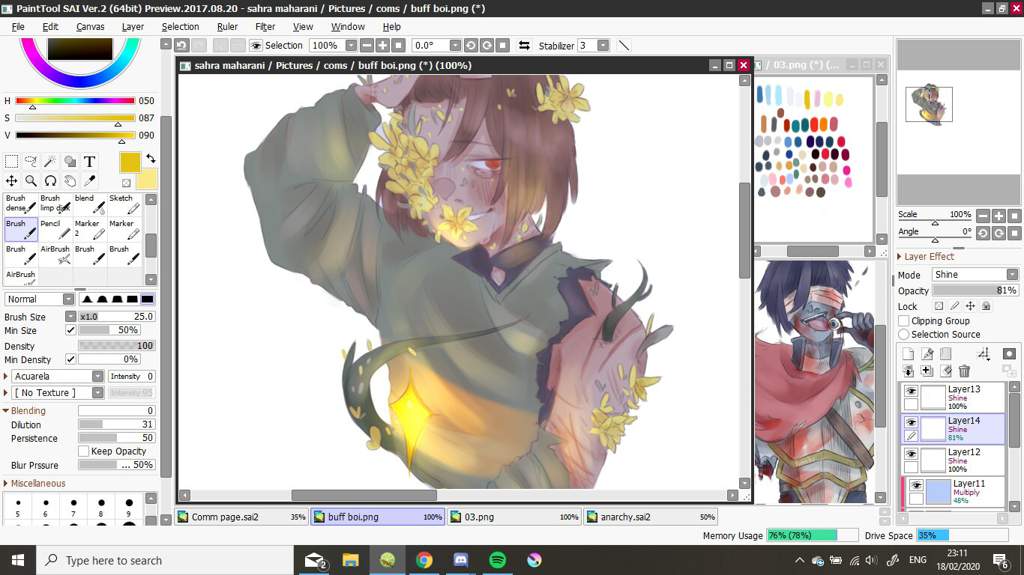Choose the Marker 2 brush preset
Screen dimensions: 1024x575
[x=89, y=229]
